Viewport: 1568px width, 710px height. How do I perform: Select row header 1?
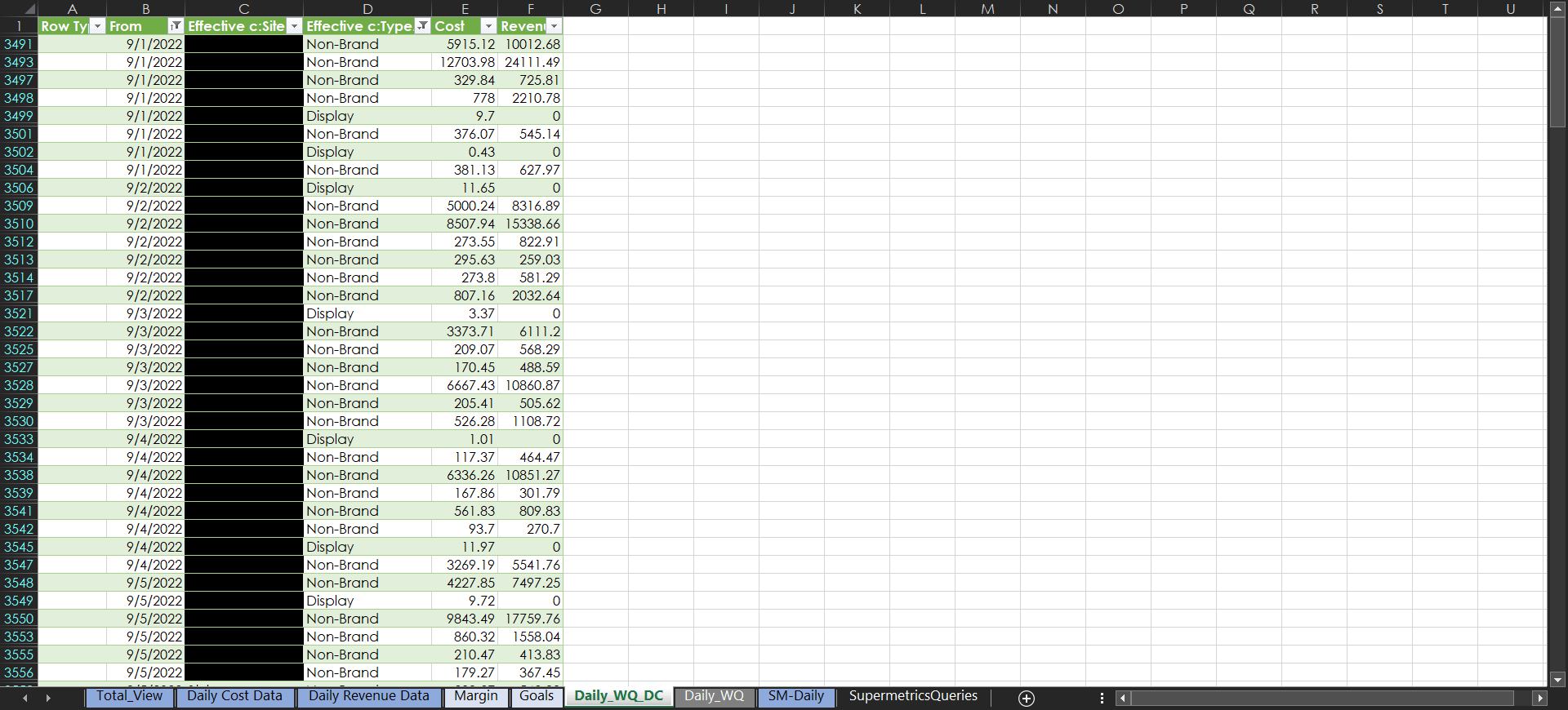pyautogui.click(x=19, y=26)
